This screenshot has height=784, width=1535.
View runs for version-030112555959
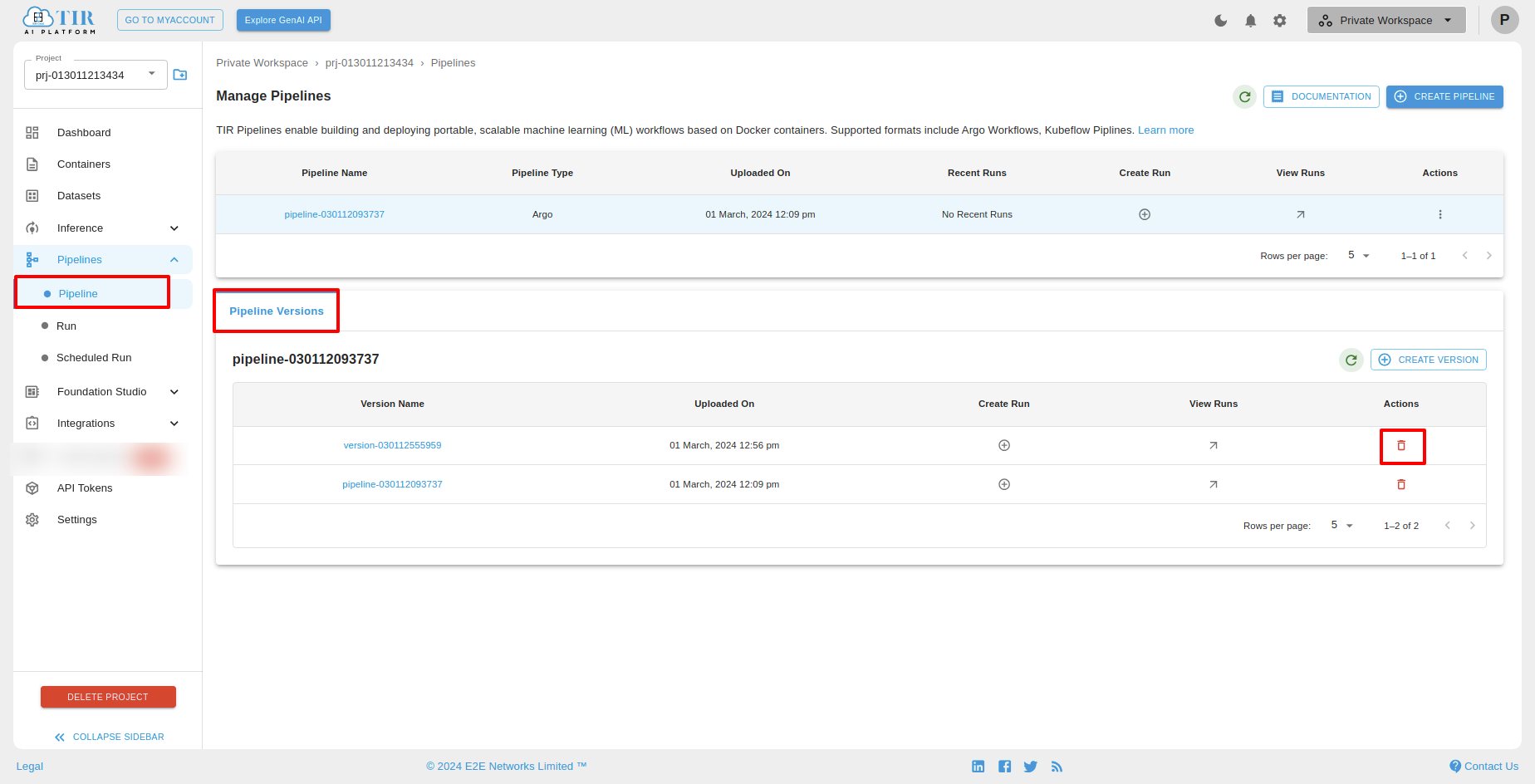click(1214, 445)
